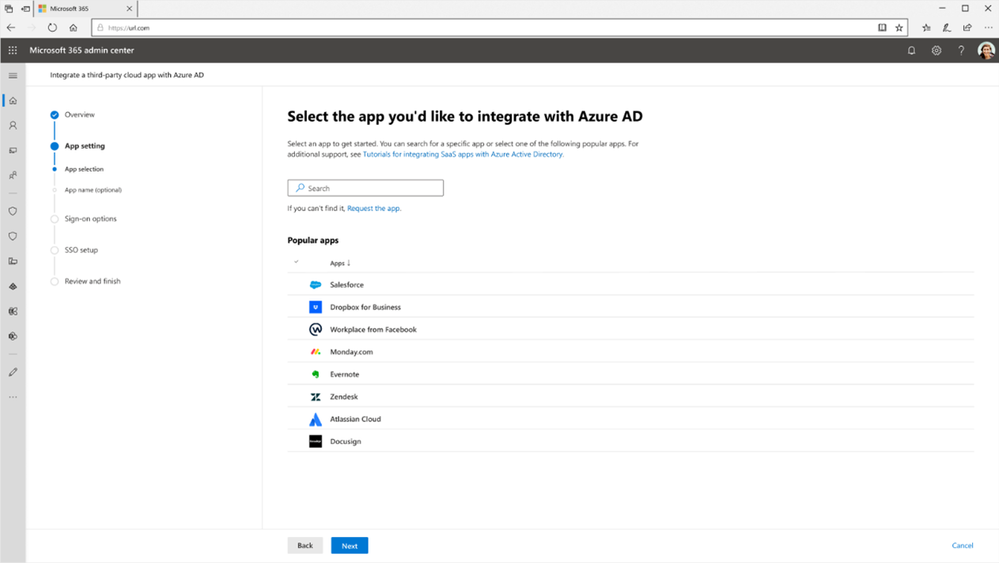Go to Home in left sidebar
Image resolution: width=999 pixels, height=563 pixels.
pos(13,101)
